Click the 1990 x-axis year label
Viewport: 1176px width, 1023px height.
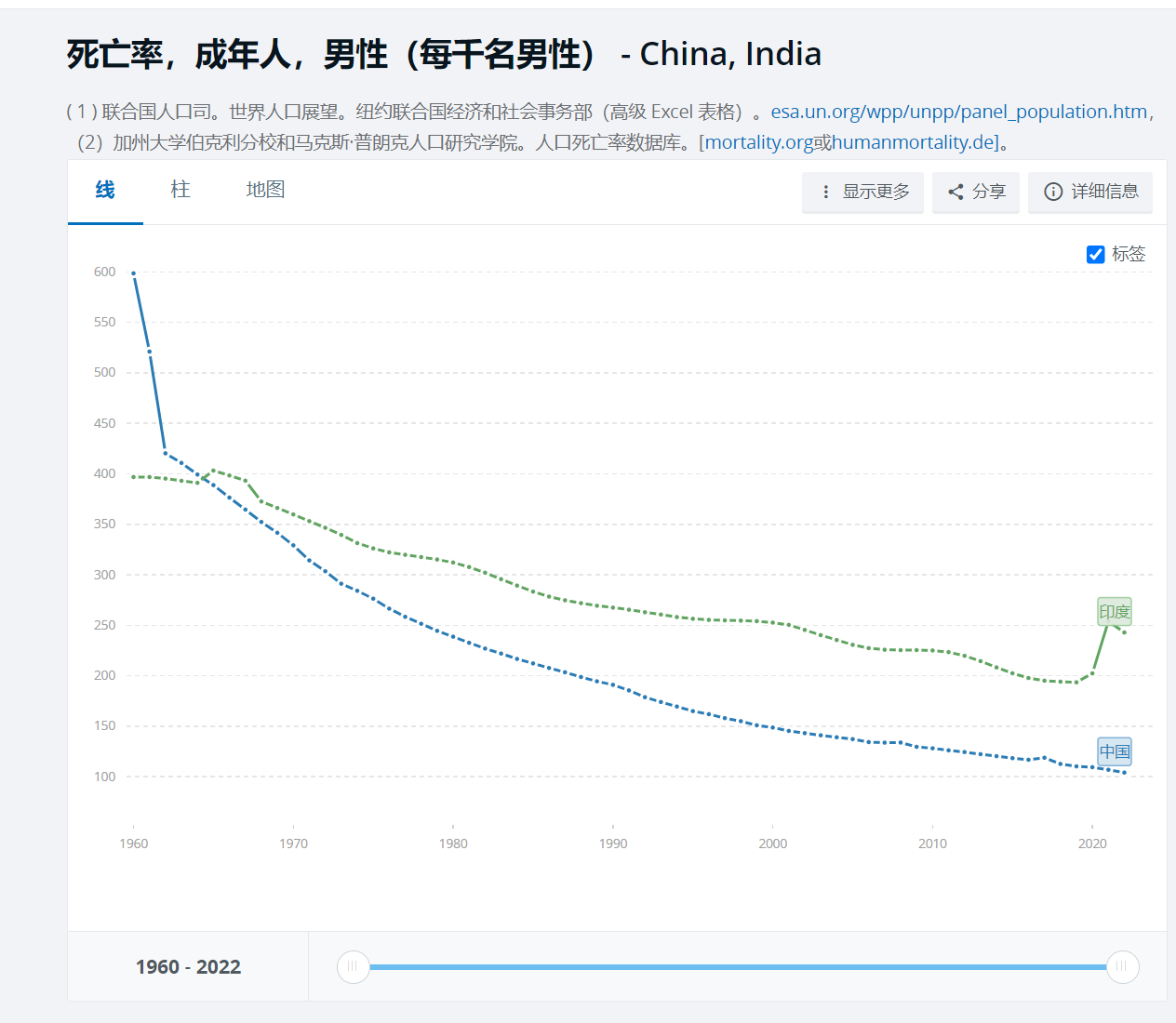click(x=613, y=844)
